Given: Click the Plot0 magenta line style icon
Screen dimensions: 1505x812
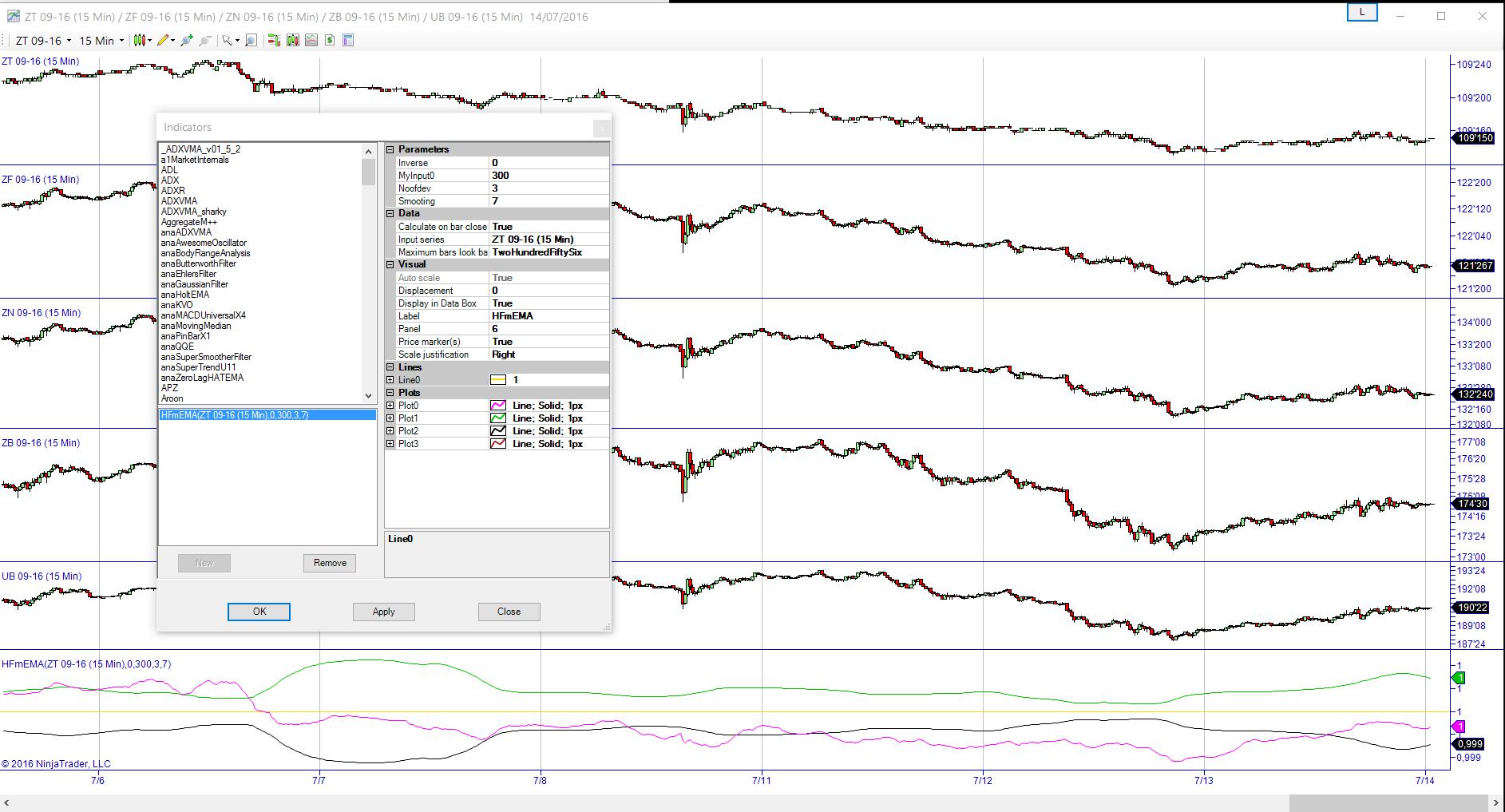Looking at the screenshot, I should click(498, 406).
